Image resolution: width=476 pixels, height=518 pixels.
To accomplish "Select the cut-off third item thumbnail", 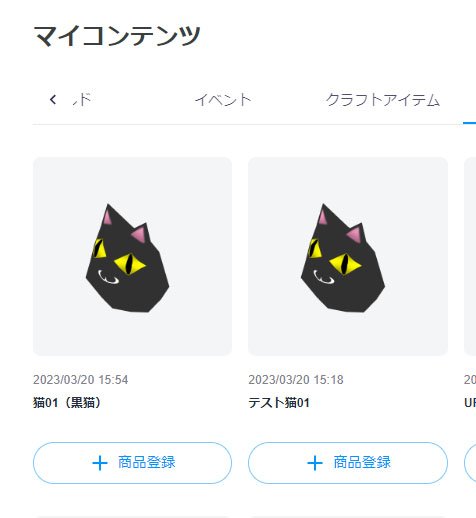I will [x=470, y=256].
